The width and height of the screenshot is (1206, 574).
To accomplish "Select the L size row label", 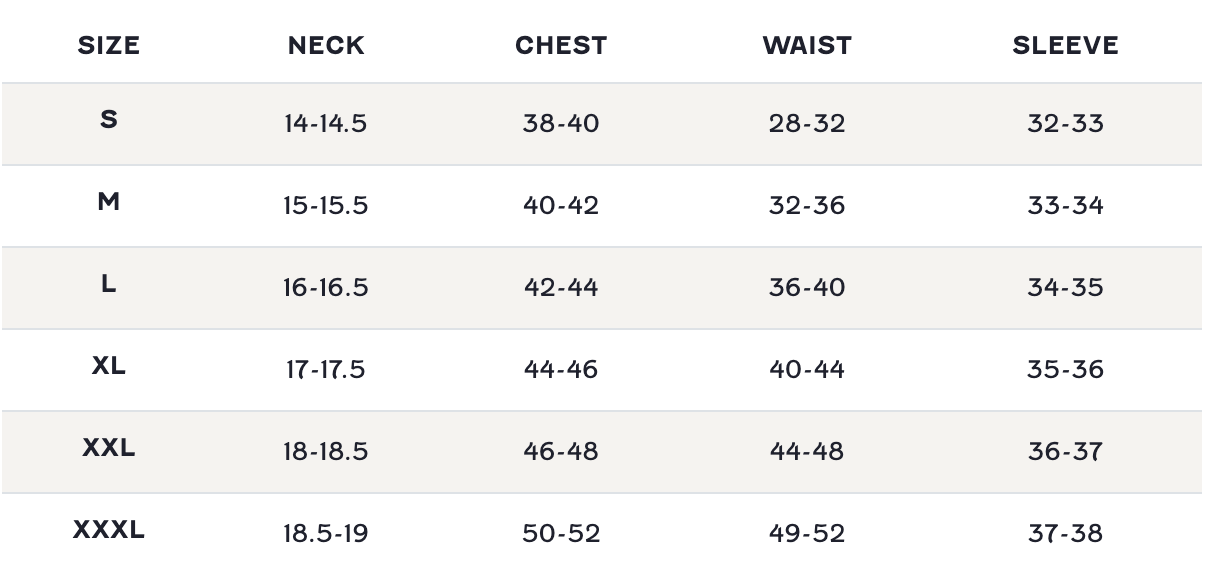I will point(108,284).
